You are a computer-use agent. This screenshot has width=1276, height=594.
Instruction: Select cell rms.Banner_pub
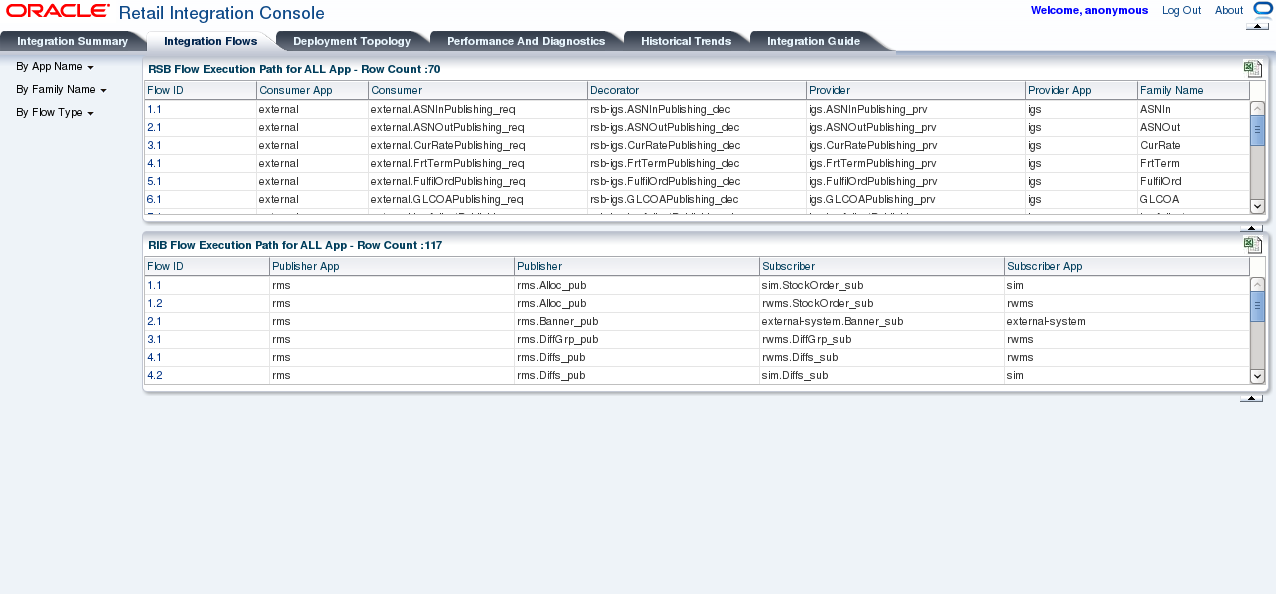pos(637,321)
